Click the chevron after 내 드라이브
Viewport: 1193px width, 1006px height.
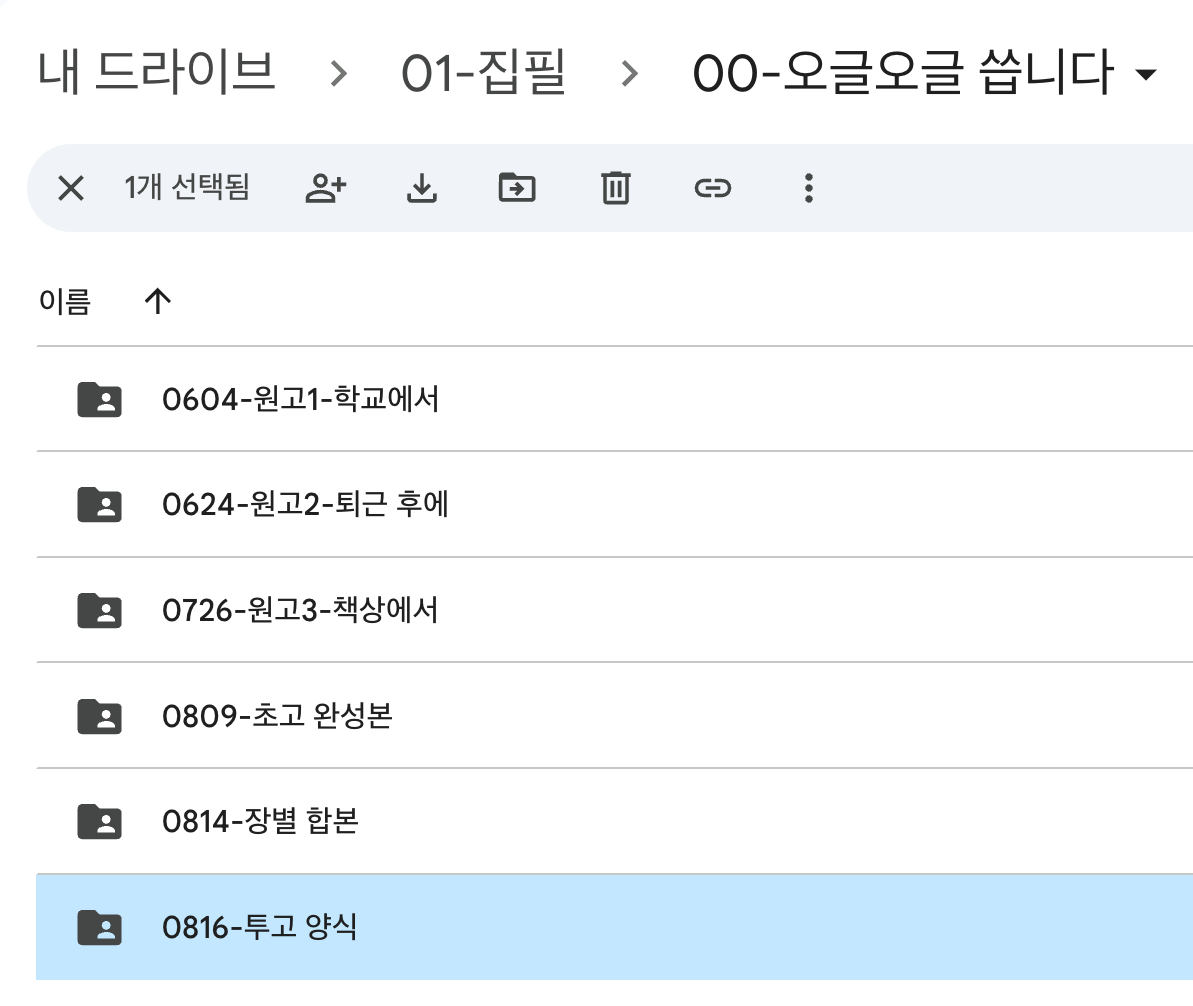click(339, 74)
